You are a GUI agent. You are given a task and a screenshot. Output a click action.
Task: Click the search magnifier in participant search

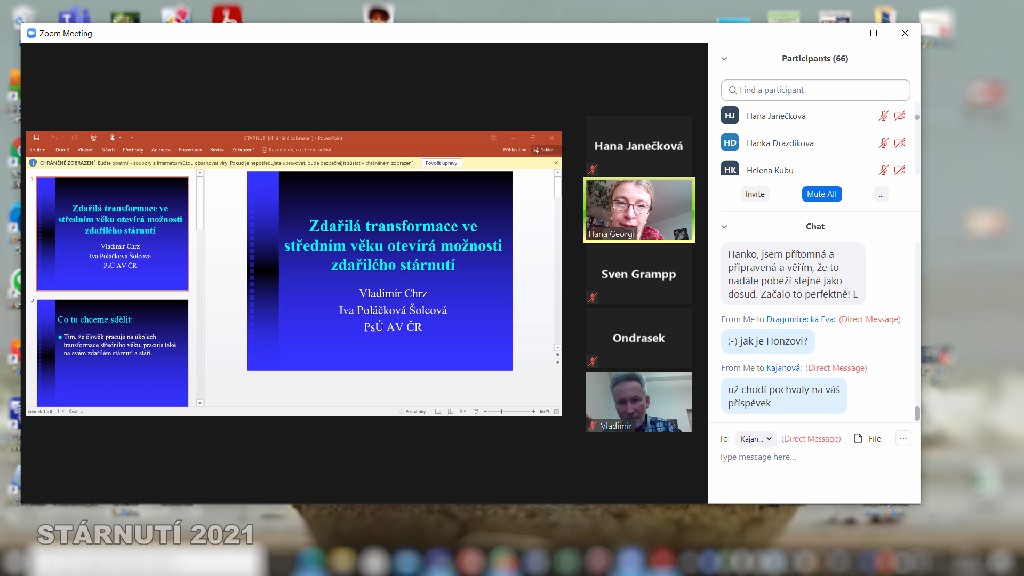click(732, 90)
